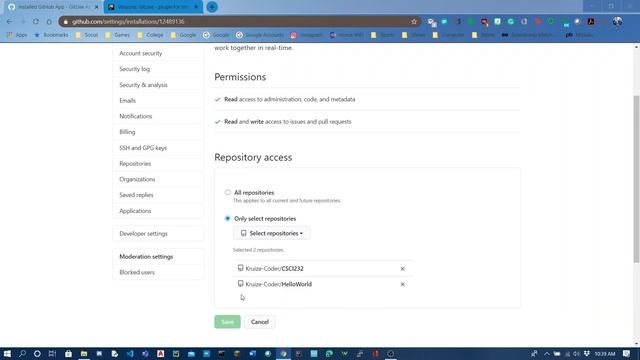Click the "Repository access" heading
Image resolution: width=640 pixels, height=360 pixels.
pyautogui.click(x=253, y=157)
